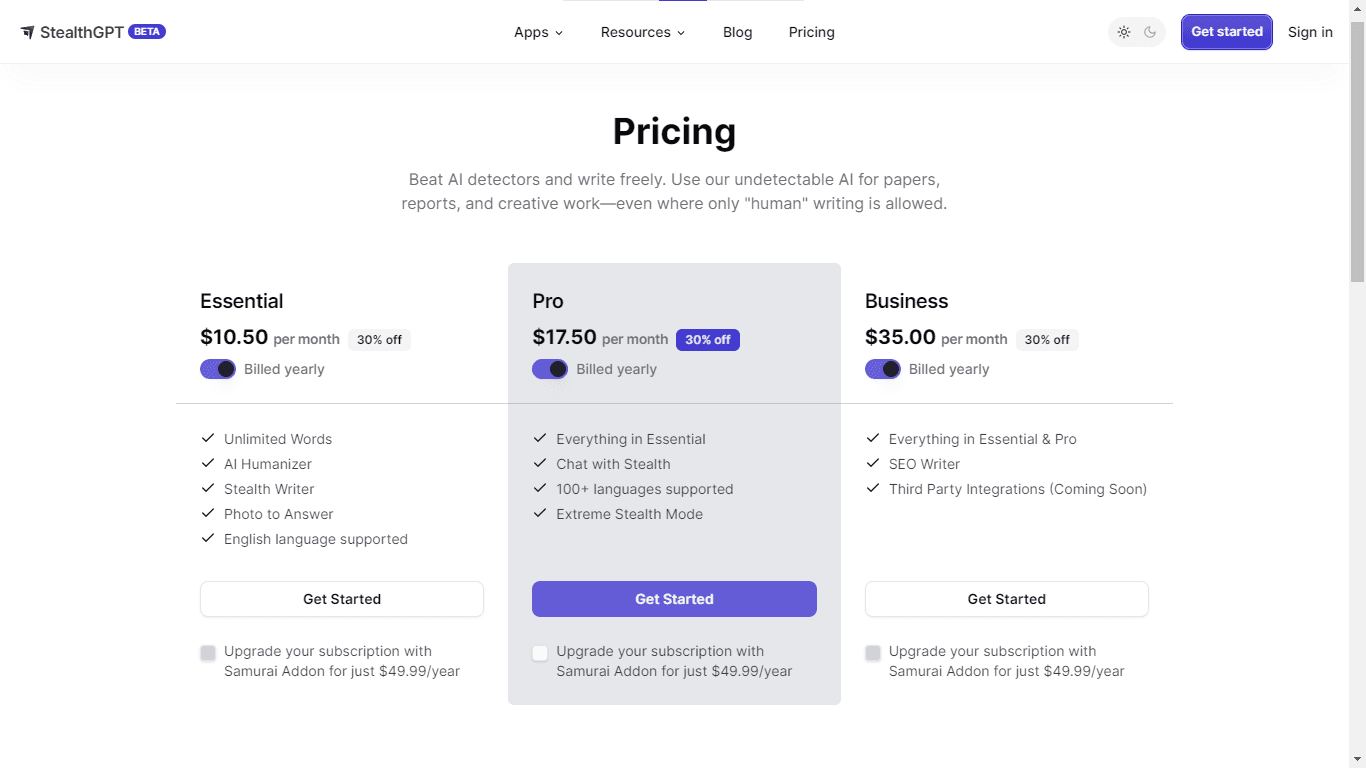Screen dimensions: 1366x768
Task: Click the BETA badge beside StealthGPT
Action: 147,32
